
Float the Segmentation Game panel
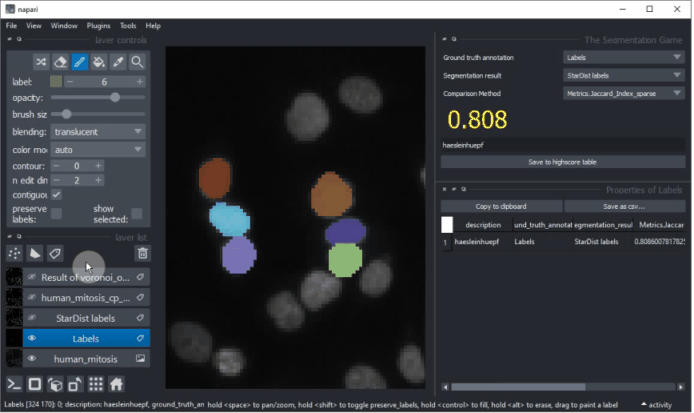tap(454, 39)
